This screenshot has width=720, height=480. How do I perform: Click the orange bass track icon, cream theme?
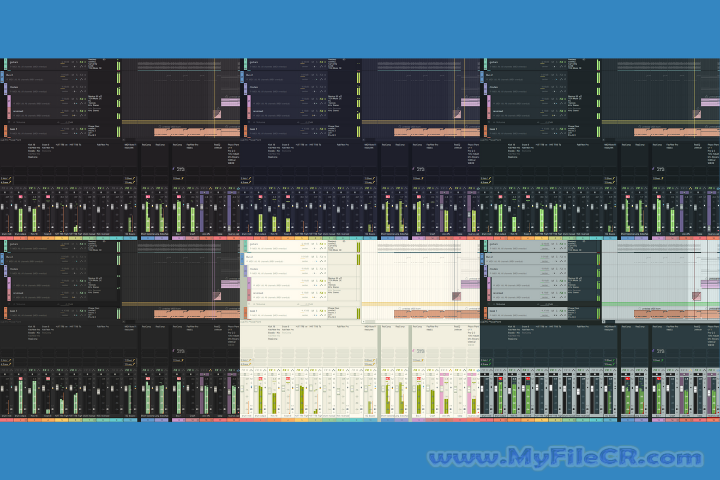(x=243, y=312)
